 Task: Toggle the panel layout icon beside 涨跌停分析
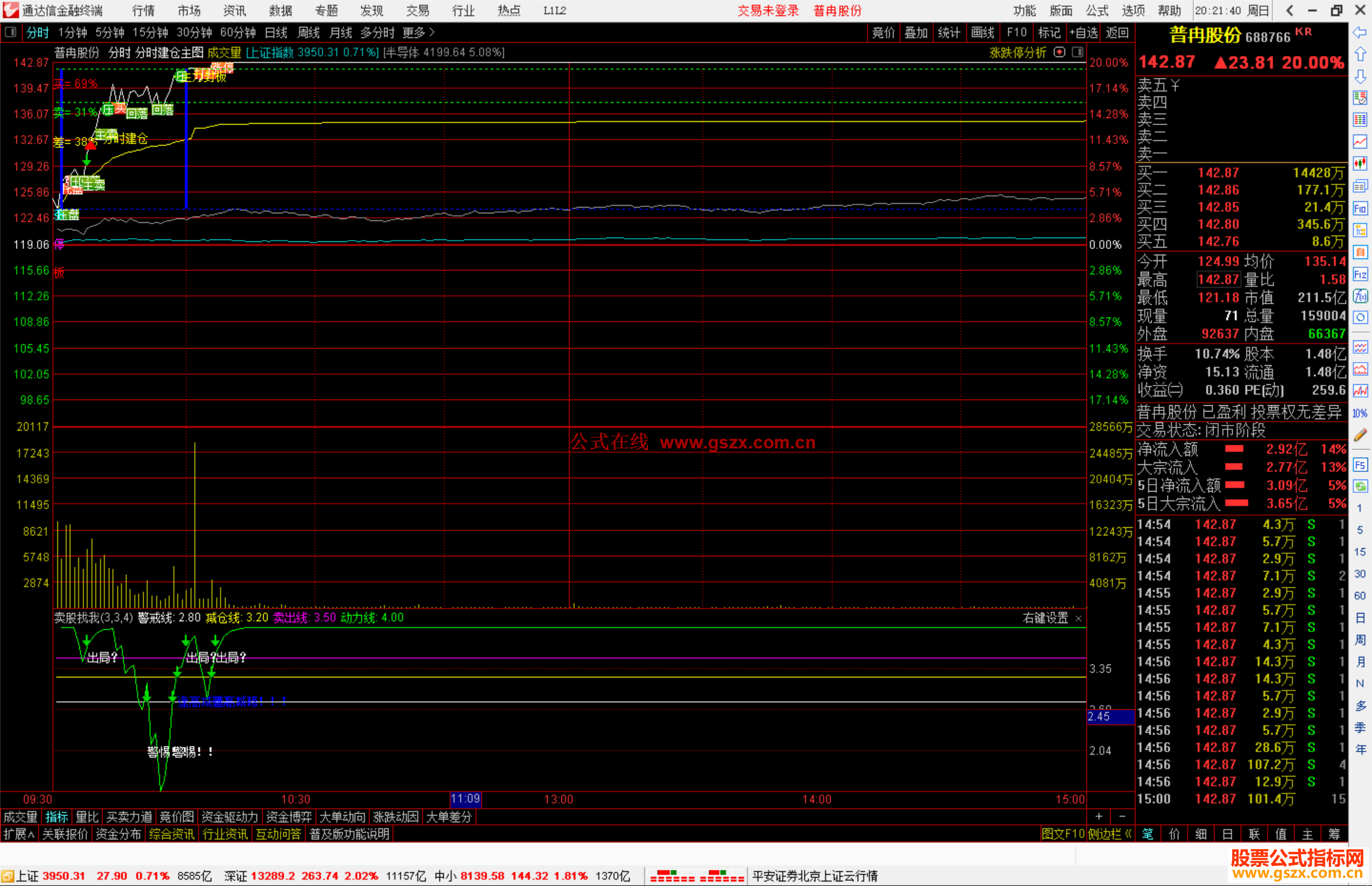tap(1077, 52)
